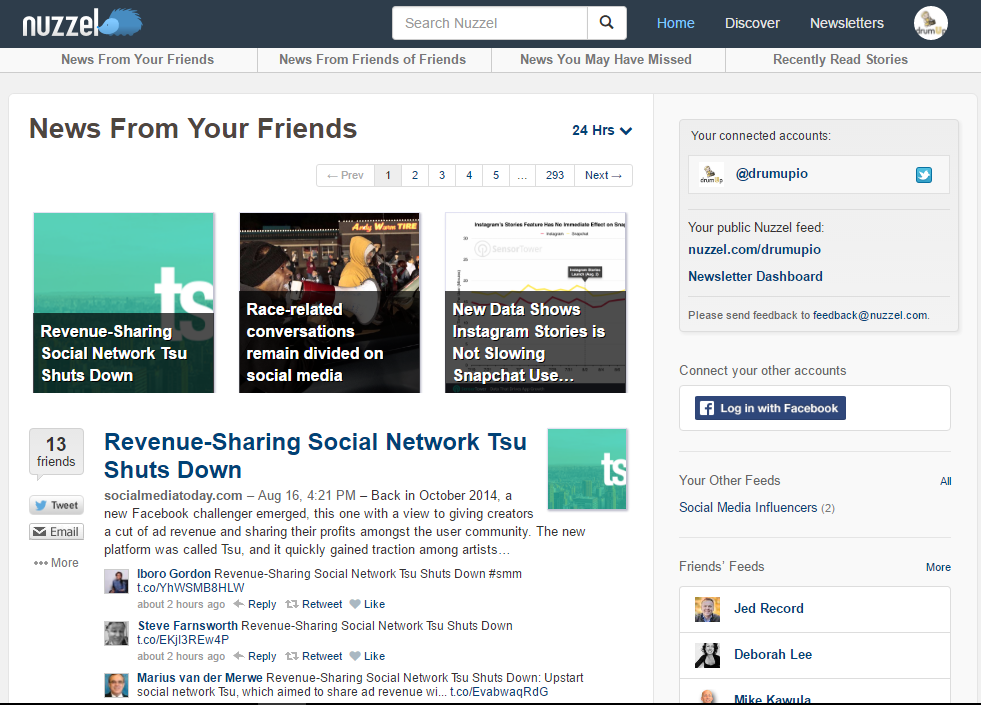
Task: Switch to News You May Have Missed tab
Action: pyautogui.click(x=606, y=59)
